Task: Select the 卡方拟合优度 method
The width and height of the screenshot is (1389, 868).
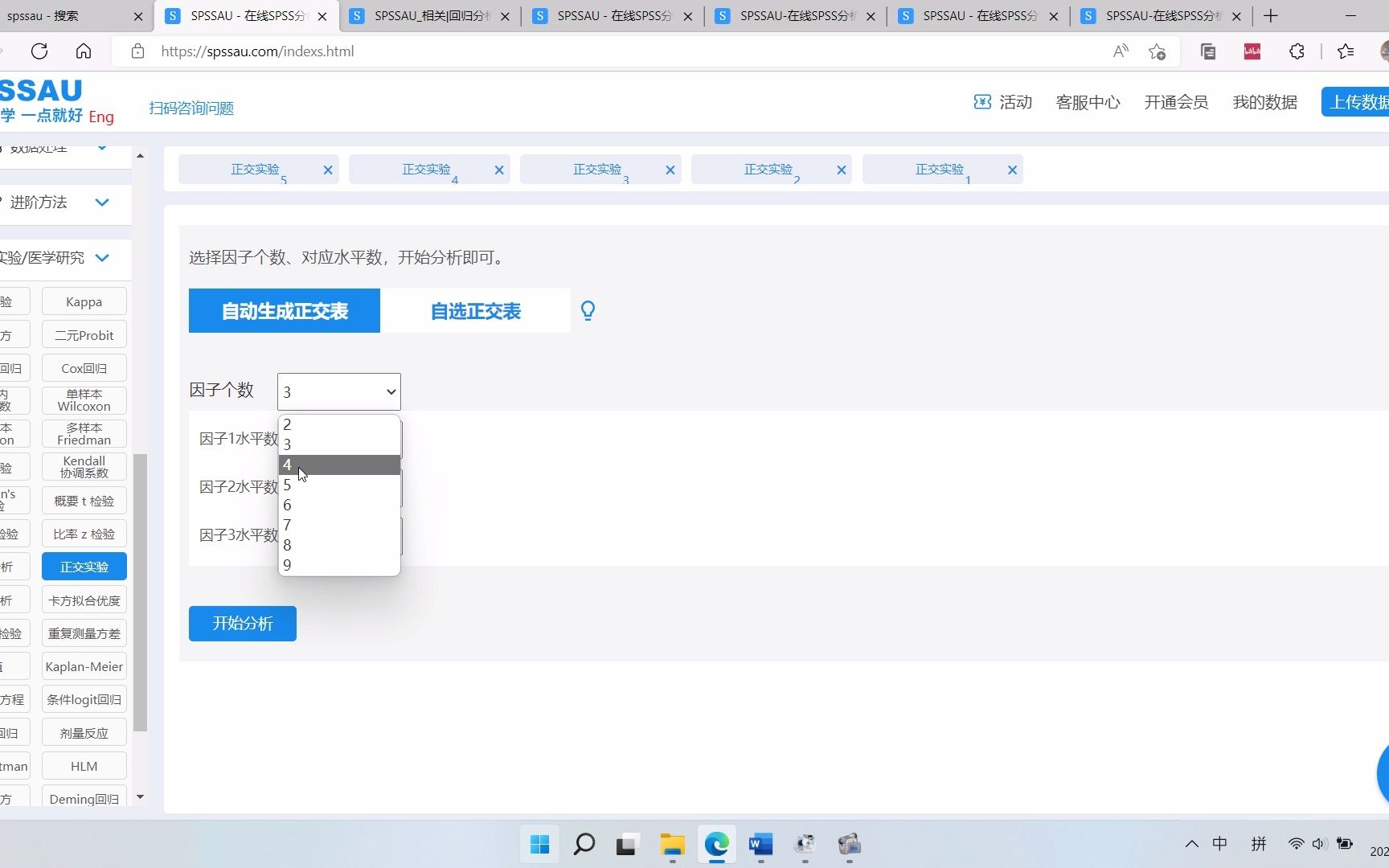Action: (84, 600)
